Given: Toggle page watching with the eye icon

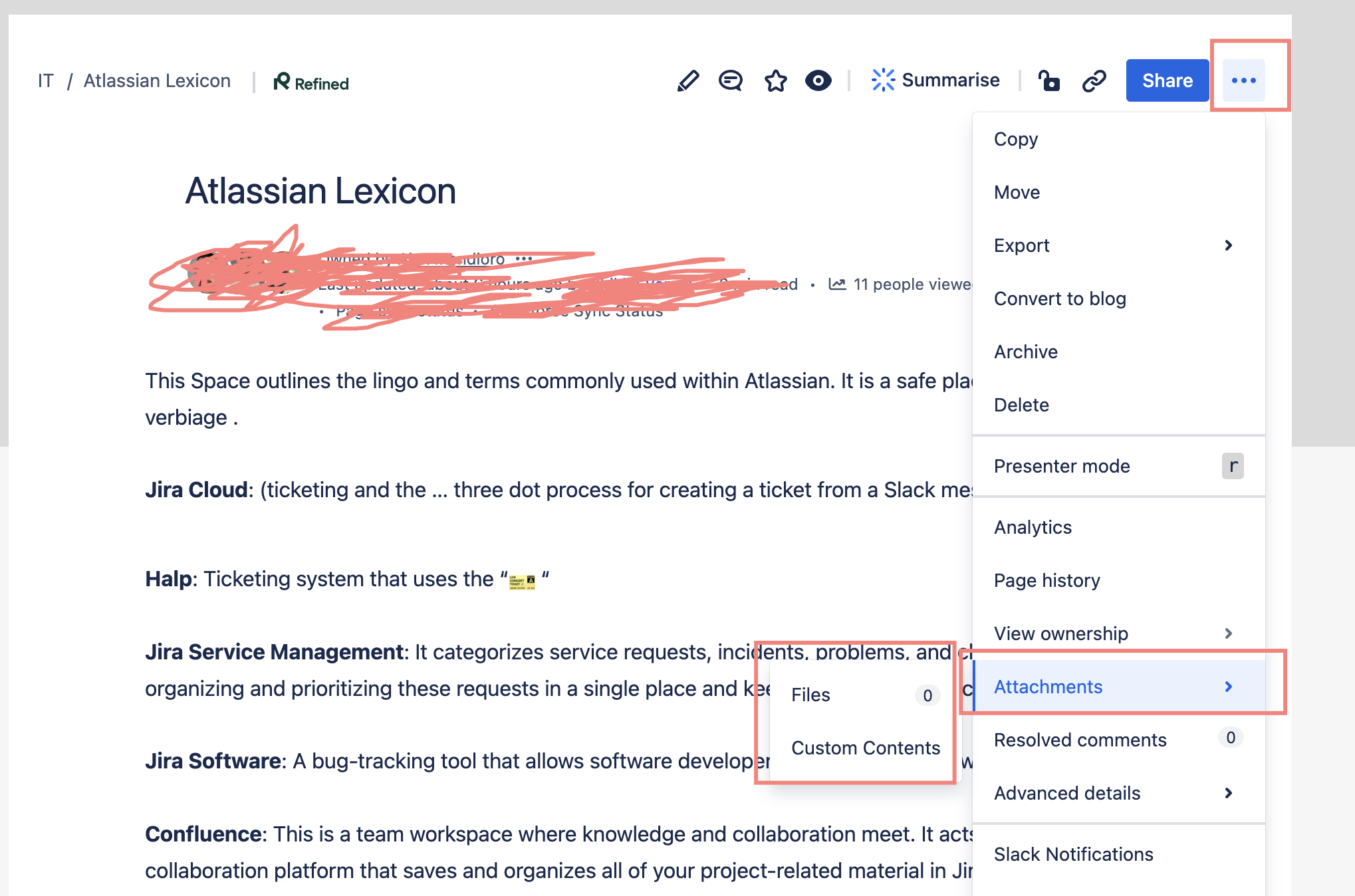Looking at the screenshot, I should [x=818, y=80].
